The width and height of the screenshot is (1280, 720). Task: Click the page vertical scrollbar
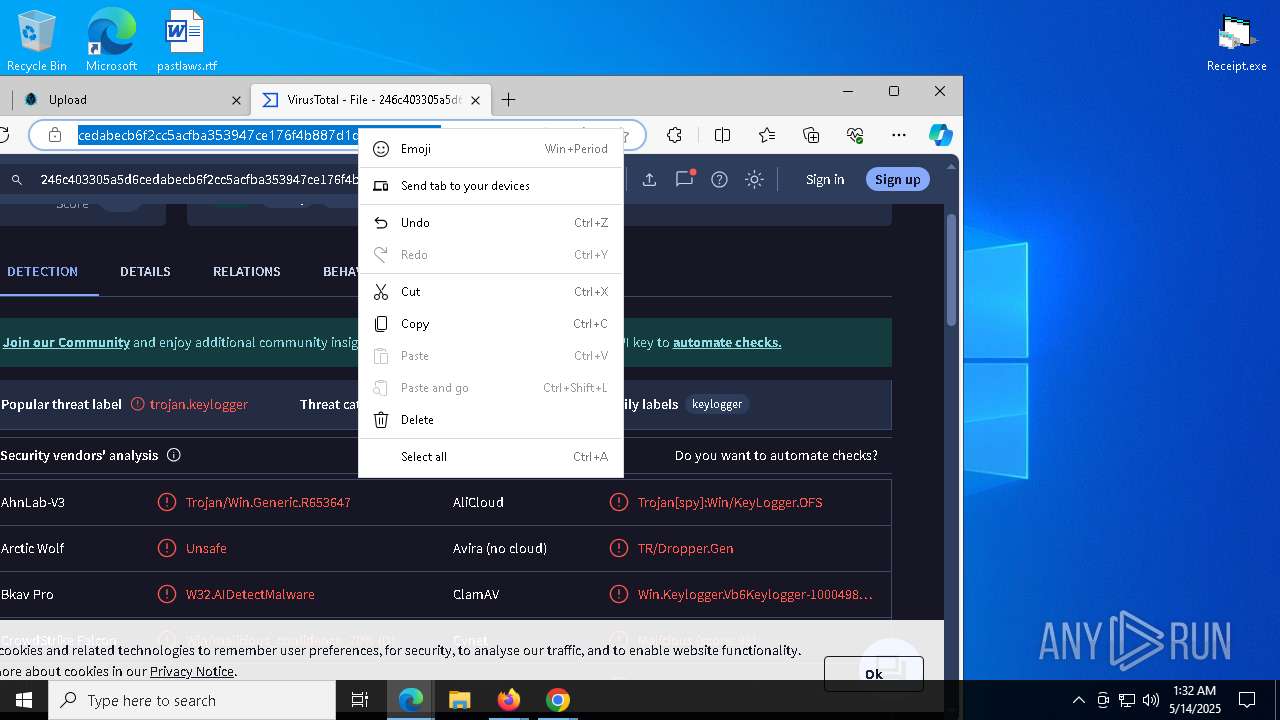click(951, 270)
